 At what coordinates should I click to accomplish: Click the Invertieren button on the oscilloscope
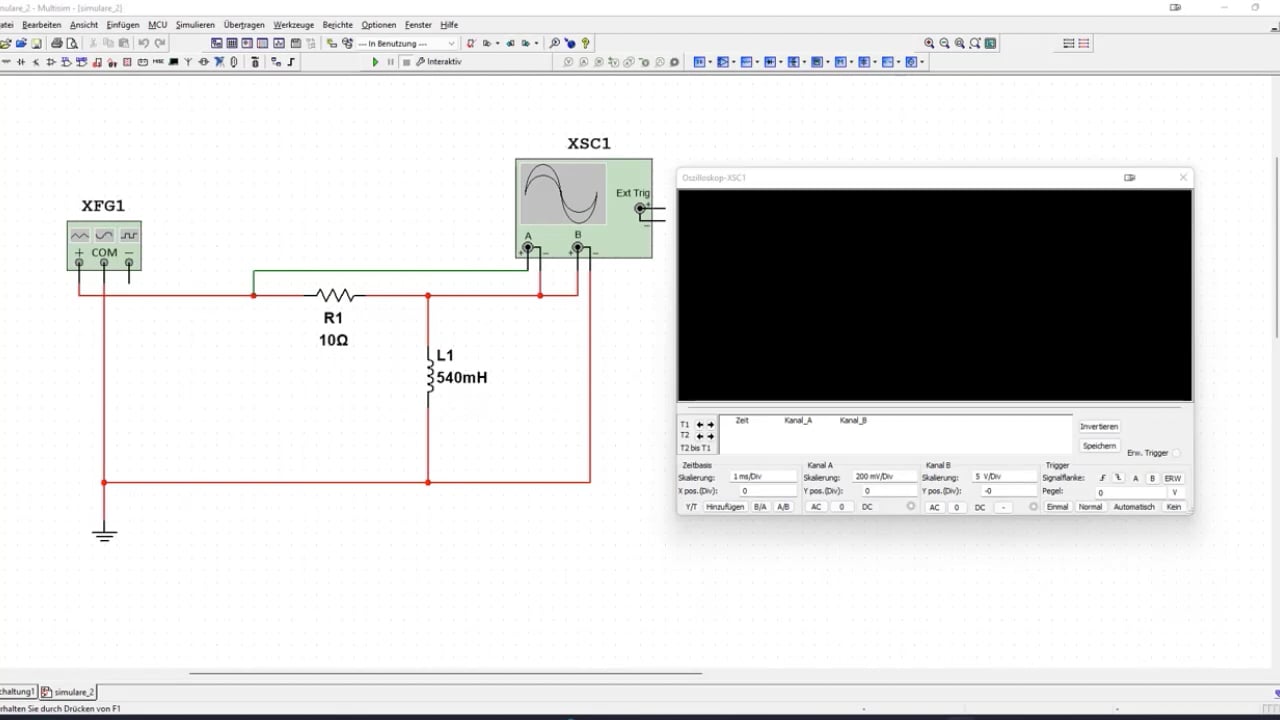(x=1099, y=427)
